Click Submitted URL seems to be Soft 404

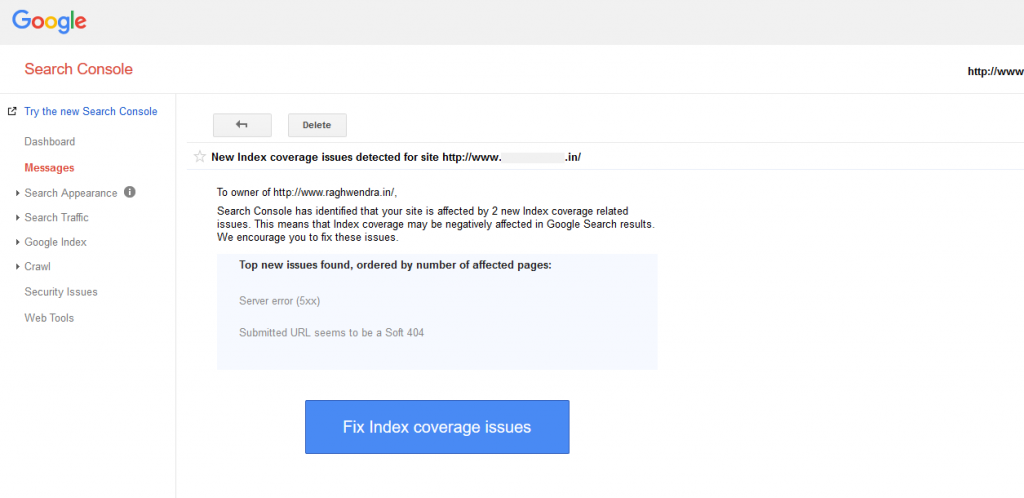tap(332, 332)
